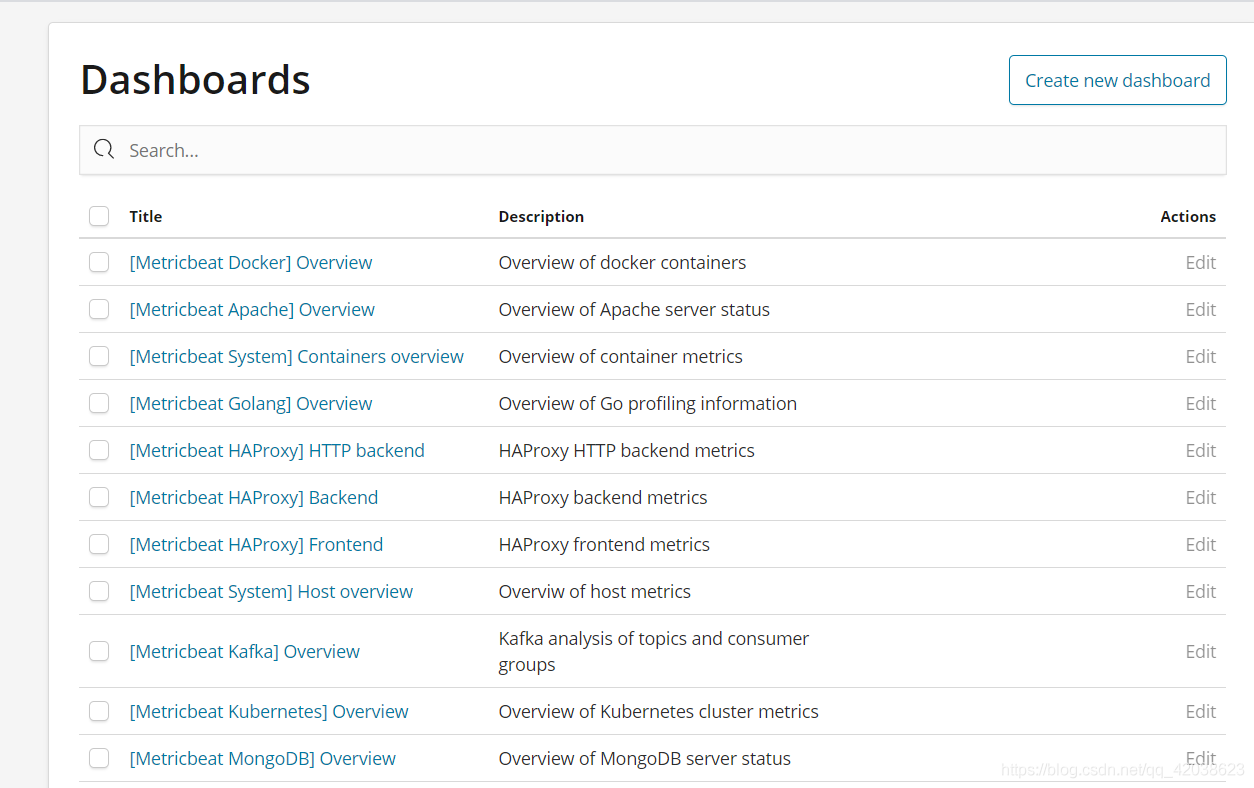The height and width of the screenshot is (788, 1254).
Task: Edit the HAProxy Backend dashboard
Action: coord(1200,497)
